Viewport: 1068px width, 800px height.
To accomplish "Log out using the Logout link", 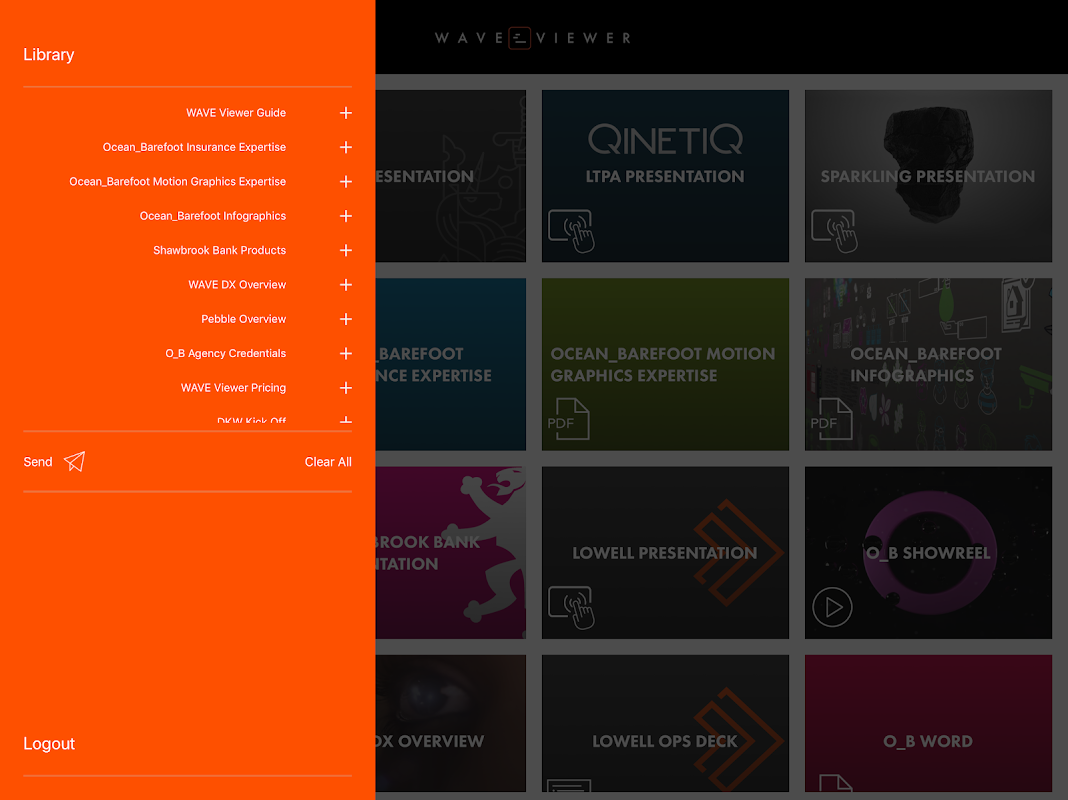I will click(49, 743).
